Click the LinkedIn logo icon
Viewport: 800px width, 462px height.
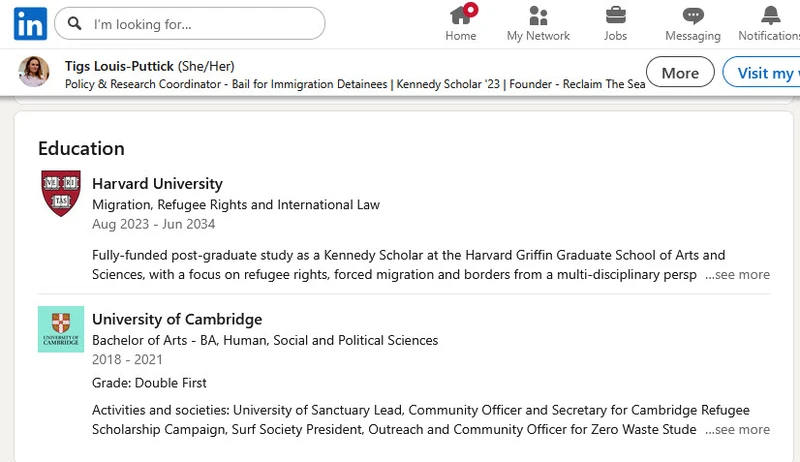tap(29, 23)
